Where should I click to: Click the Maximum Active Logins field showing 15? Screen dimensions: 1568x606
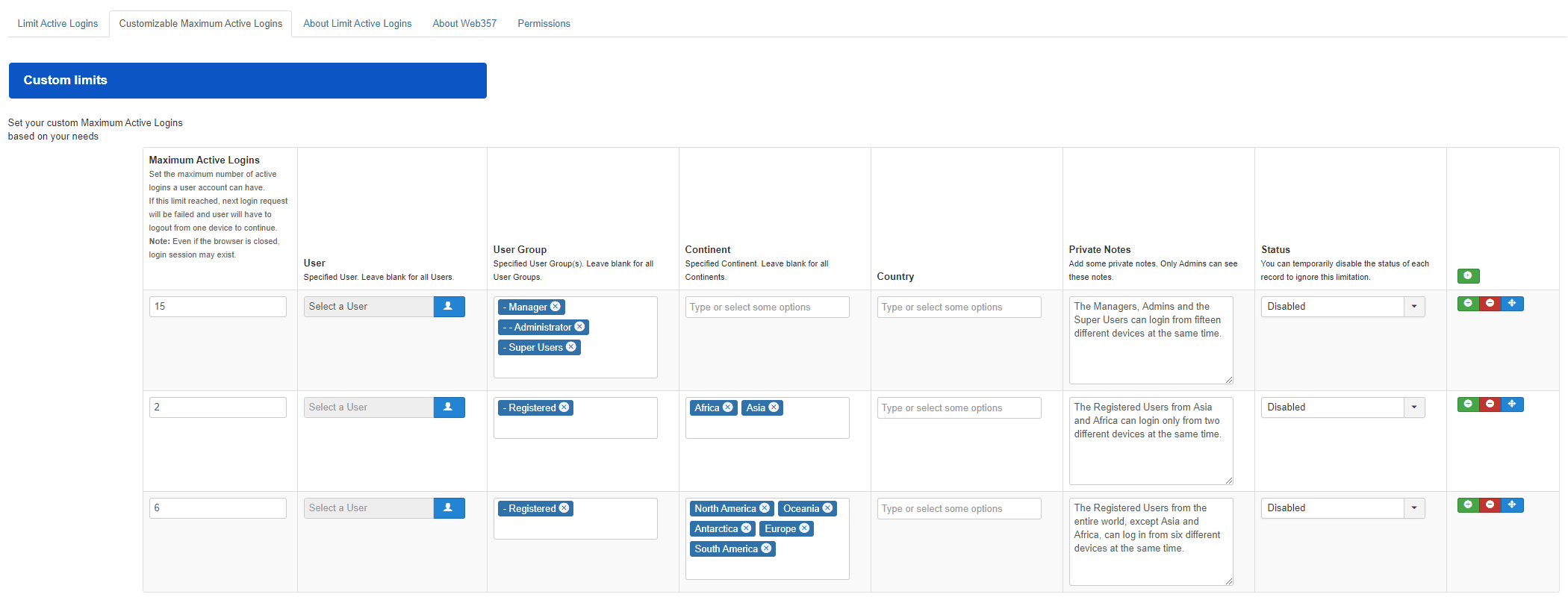217,307
